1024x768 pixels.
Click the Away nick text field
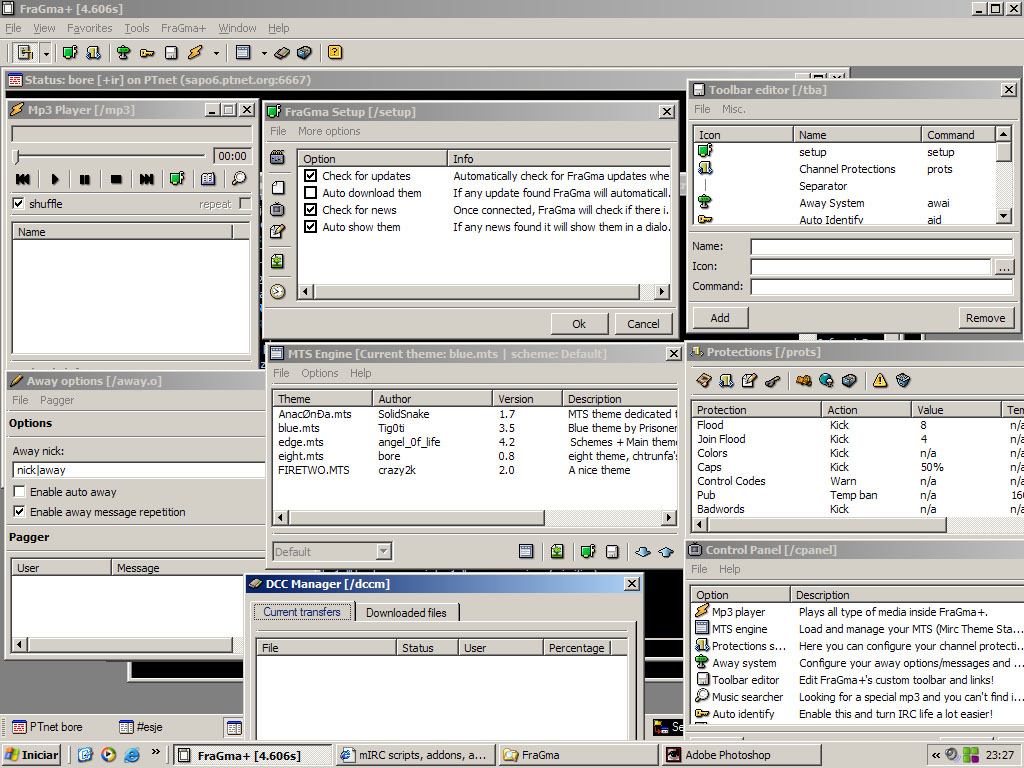138,470
